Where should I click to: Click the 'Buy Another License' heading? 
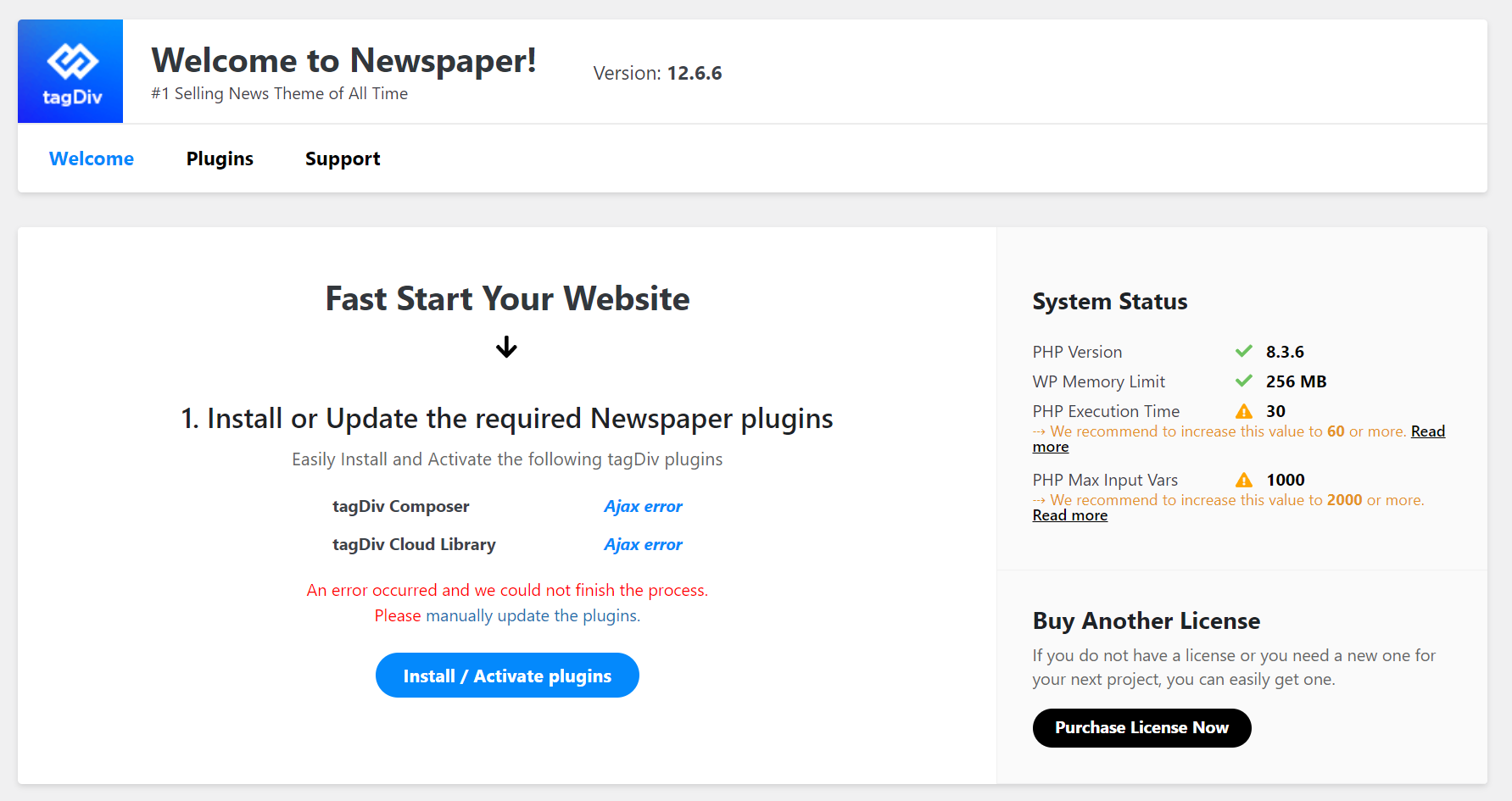[1147, 621]
